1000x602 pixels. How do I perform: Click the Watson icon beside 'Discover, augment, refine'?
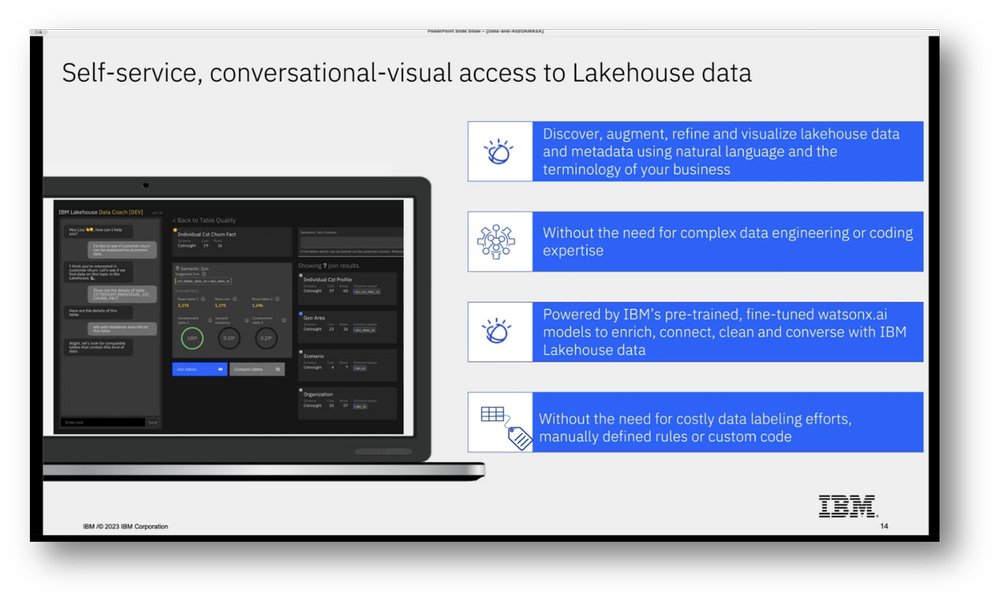[499, 152]
